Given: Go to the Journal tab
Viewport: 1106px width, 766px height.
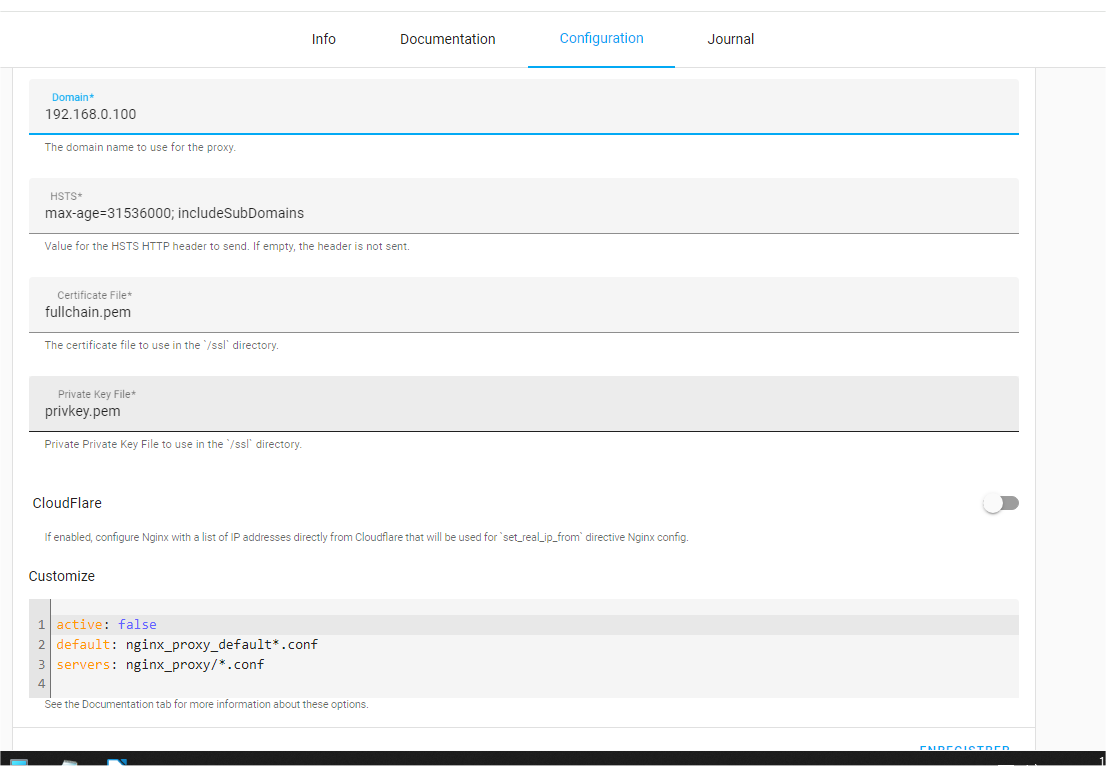Looking at the screenshot, I should 730,39.
